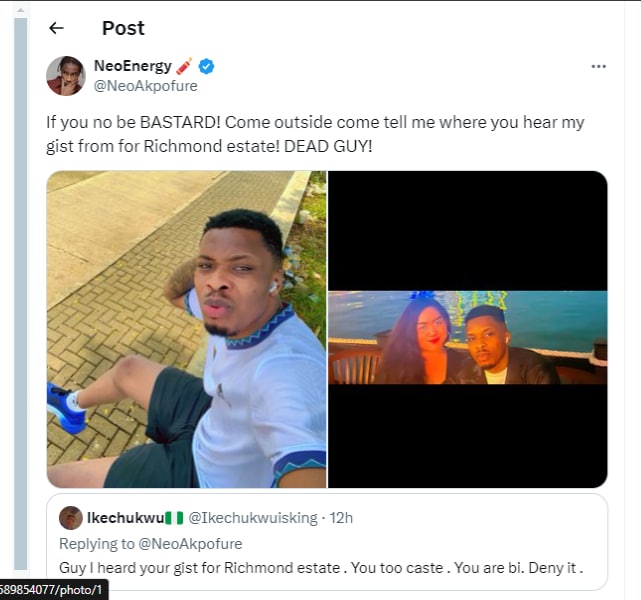
Task: Click the blue verified badge
Action: click(207, 66)
